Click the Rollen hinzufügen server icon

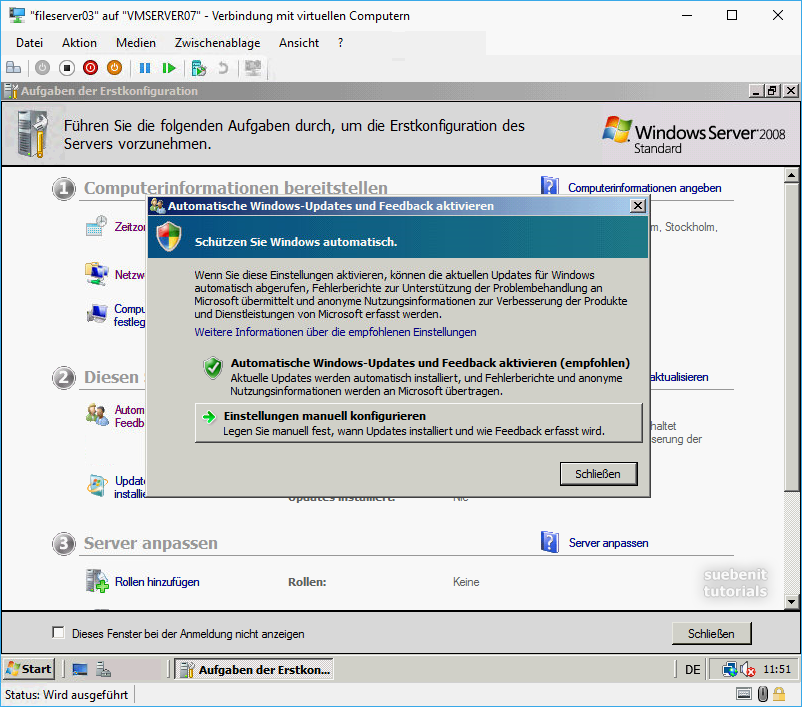97,581
